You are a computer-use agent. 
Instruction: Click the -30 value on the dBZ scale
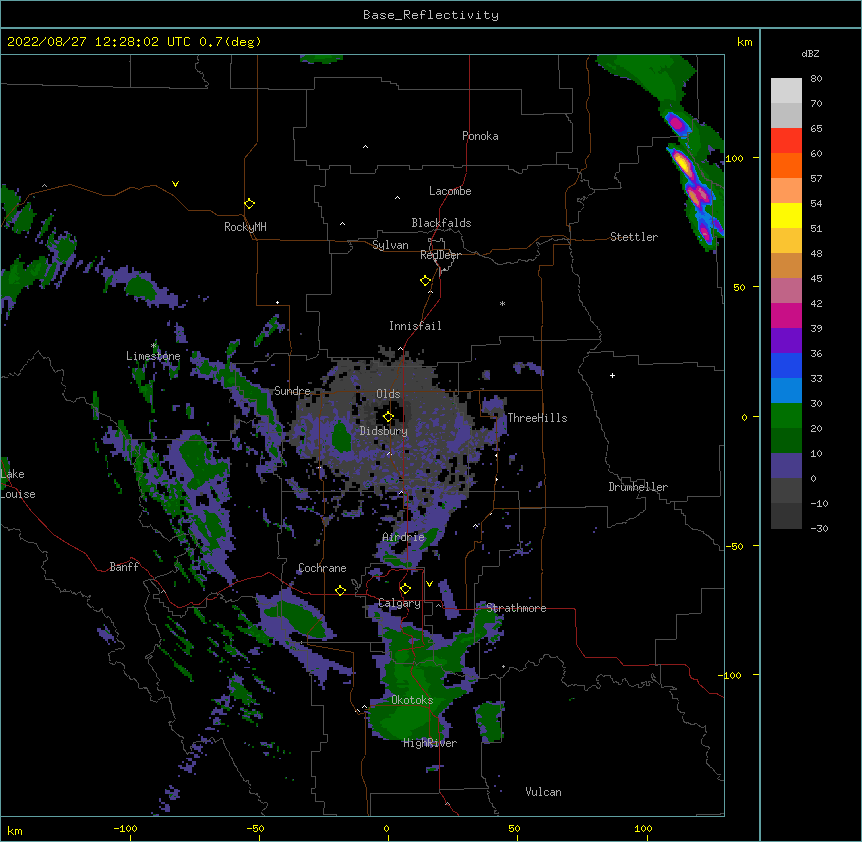pyautogui.click(x=819, y=529)
